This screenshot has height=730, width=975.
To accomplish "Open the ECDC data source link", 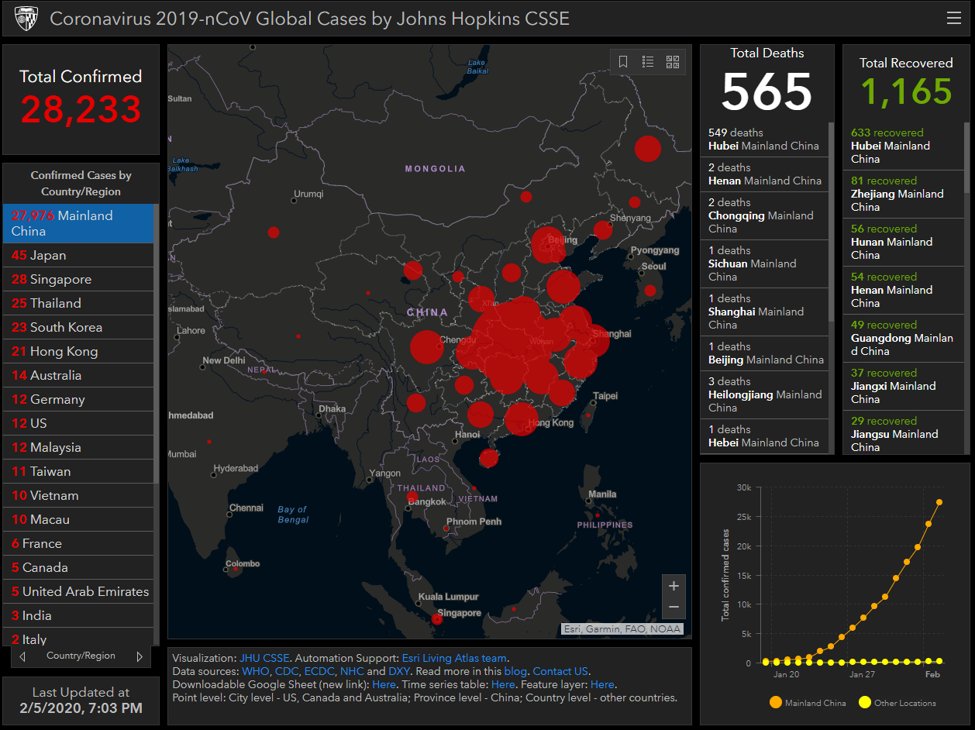I will coord(319,671).
